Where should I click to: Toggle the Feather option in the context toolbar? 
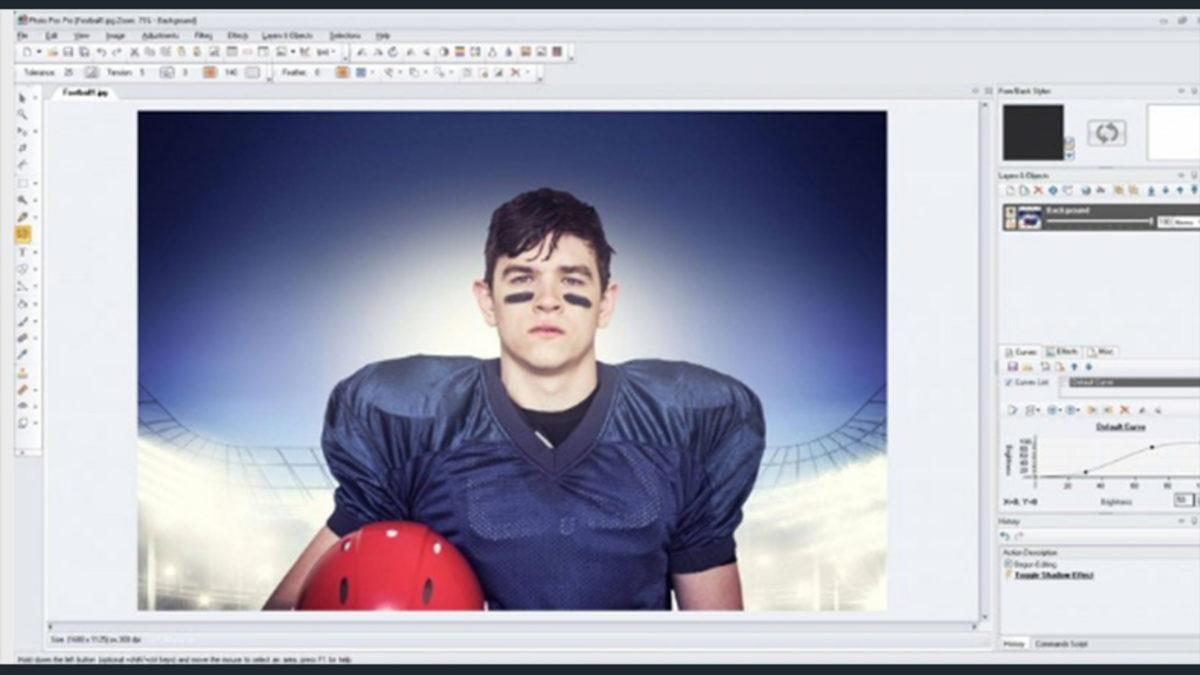(x=343, y=72)
